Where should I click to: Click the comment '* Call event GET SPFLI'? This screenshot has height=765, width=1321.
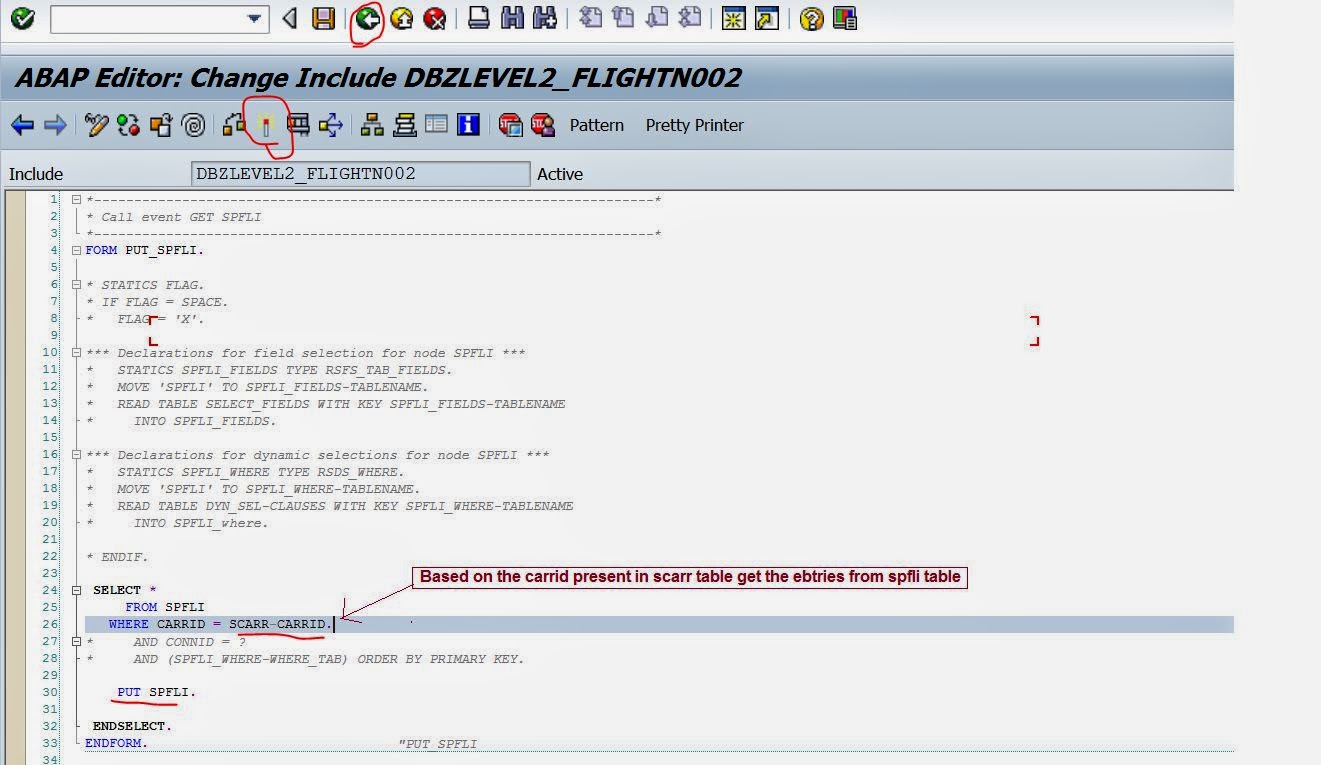pyautogui.click(x=176, y=217)
